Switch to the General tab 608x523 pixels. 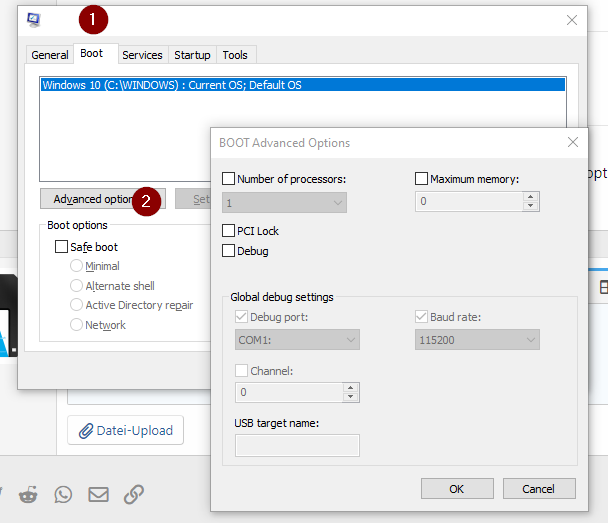point(50,55)
